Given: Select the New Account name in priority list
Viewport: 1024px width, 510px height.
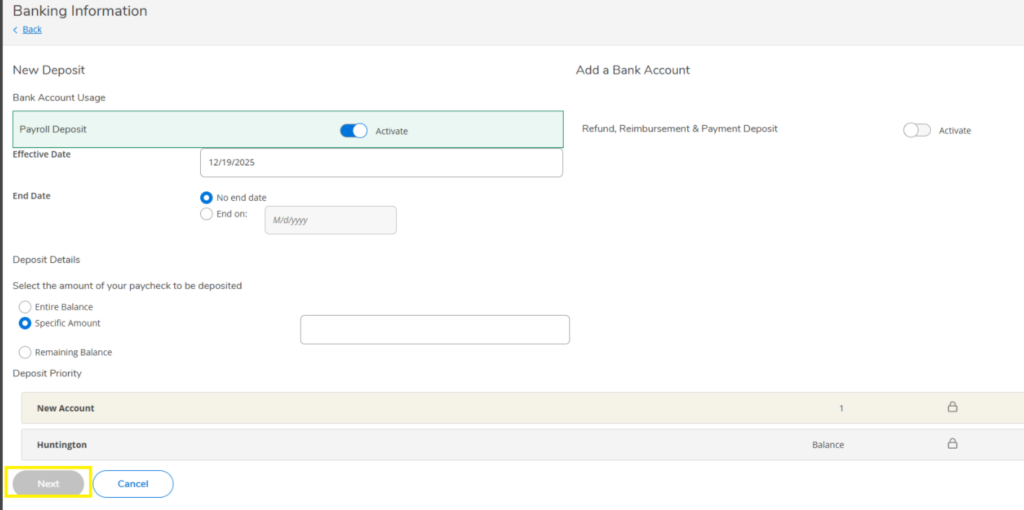Looking at the screenshot, I should pos(66,408).
